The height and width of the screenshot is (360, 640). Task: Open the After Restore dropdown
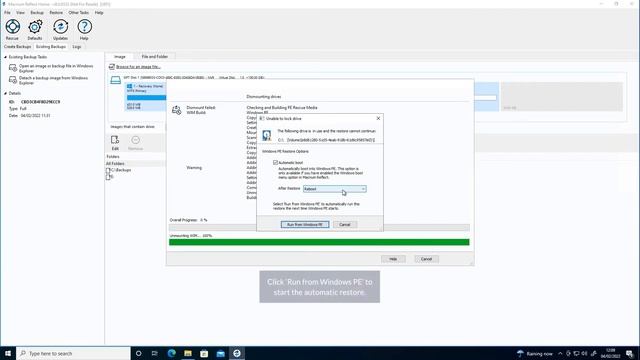[x=335, y=189]
